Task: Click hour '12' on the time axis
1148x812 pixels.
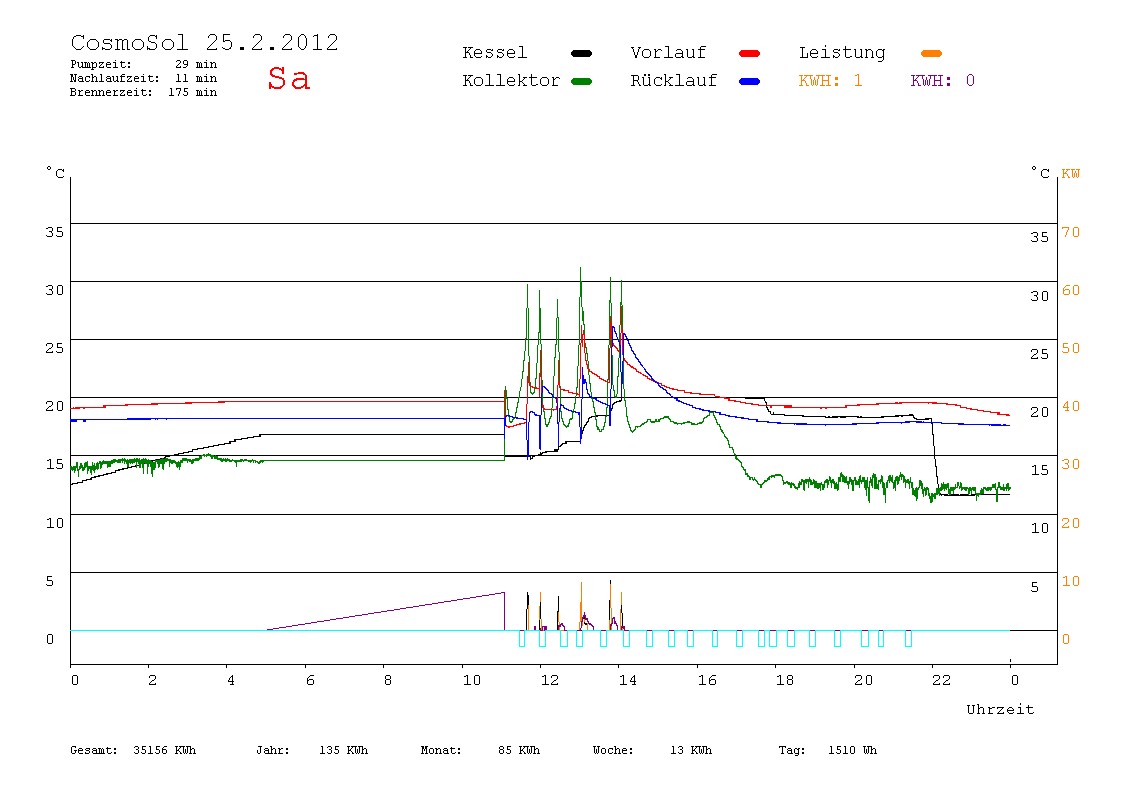Action: (549, 680)
